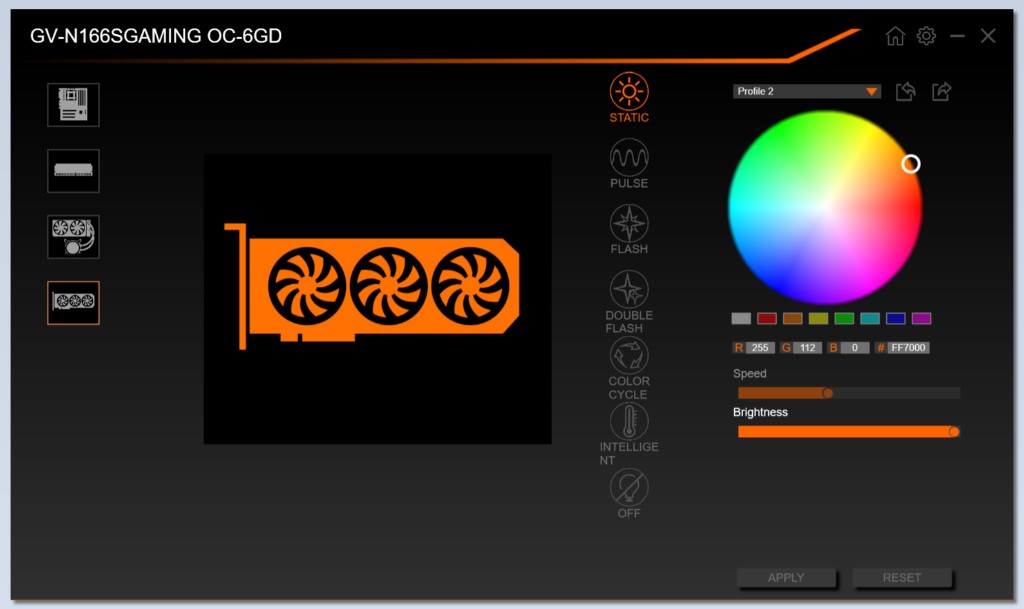Turn lighting Off with the Off icon
The width and height of the screenshot is (1024, 609).
[629, 487]
